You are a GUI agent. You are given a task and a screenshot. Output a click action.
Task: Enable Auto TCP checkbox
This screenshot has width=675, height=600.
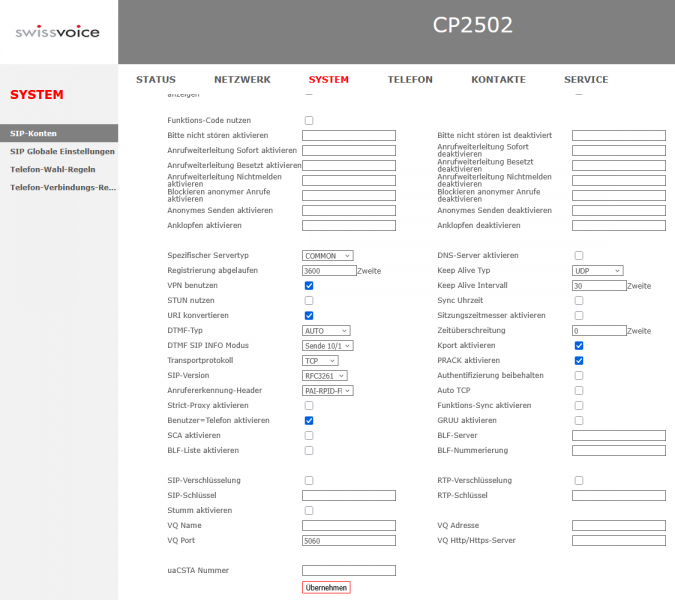coord(579,390)
